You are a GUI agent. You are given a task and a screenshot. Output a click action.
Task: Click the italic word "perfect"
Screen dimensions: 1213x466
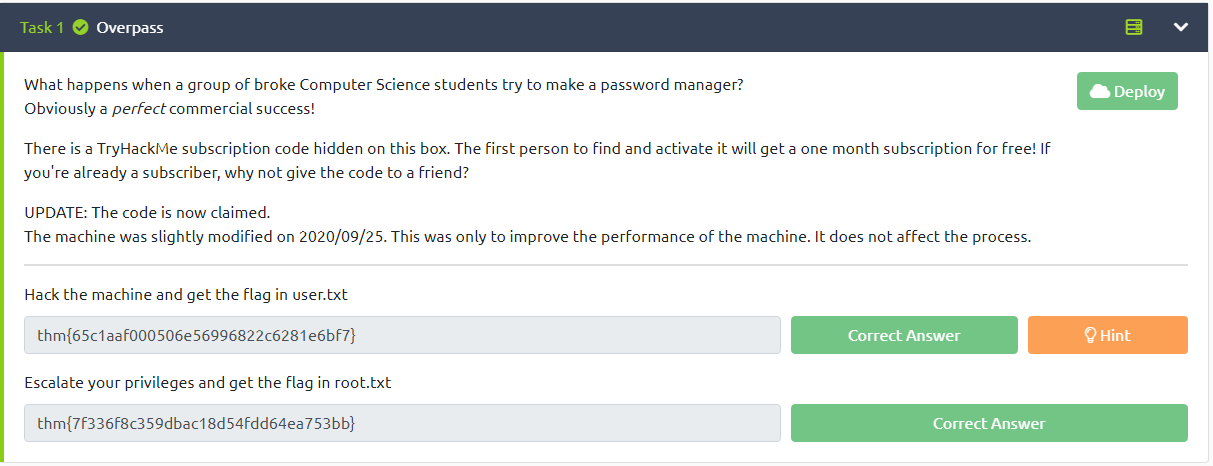tap(138, 108)
